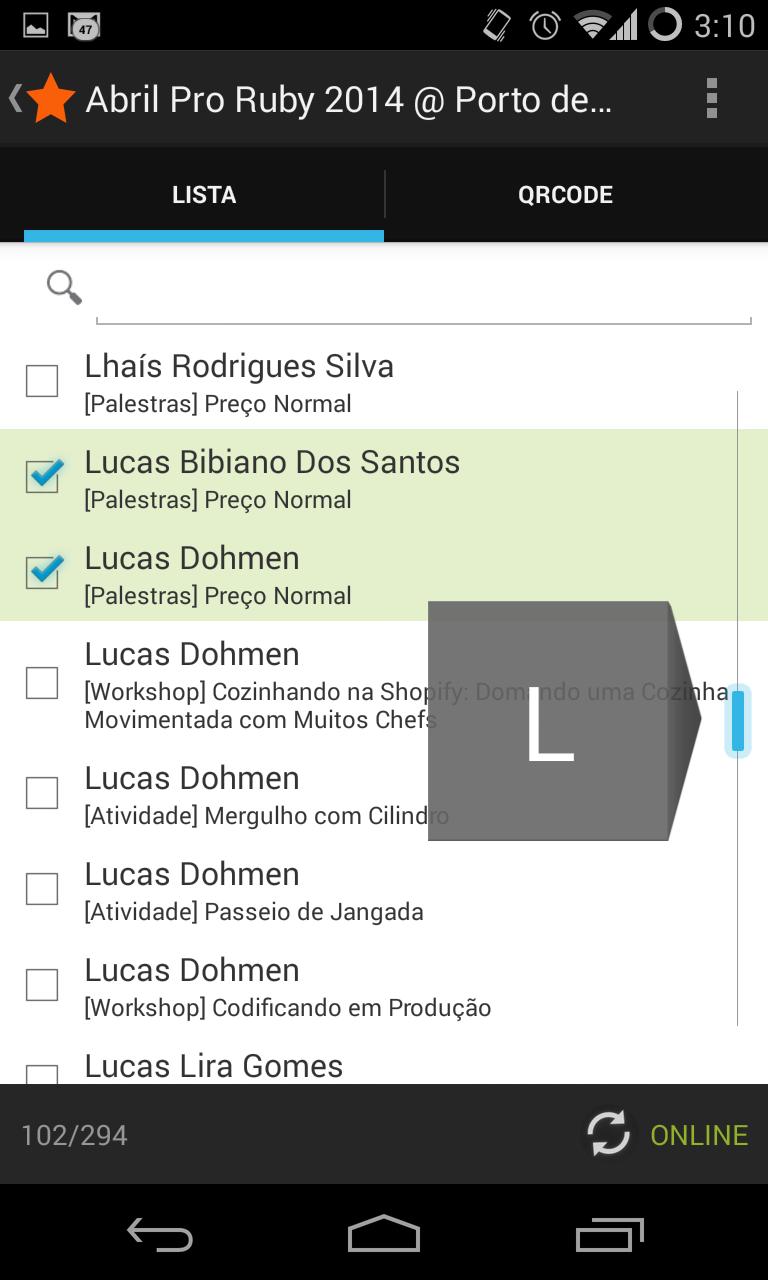Click the magnifying glass search icon
768x1280 pixels.
[x=64, y=288]
